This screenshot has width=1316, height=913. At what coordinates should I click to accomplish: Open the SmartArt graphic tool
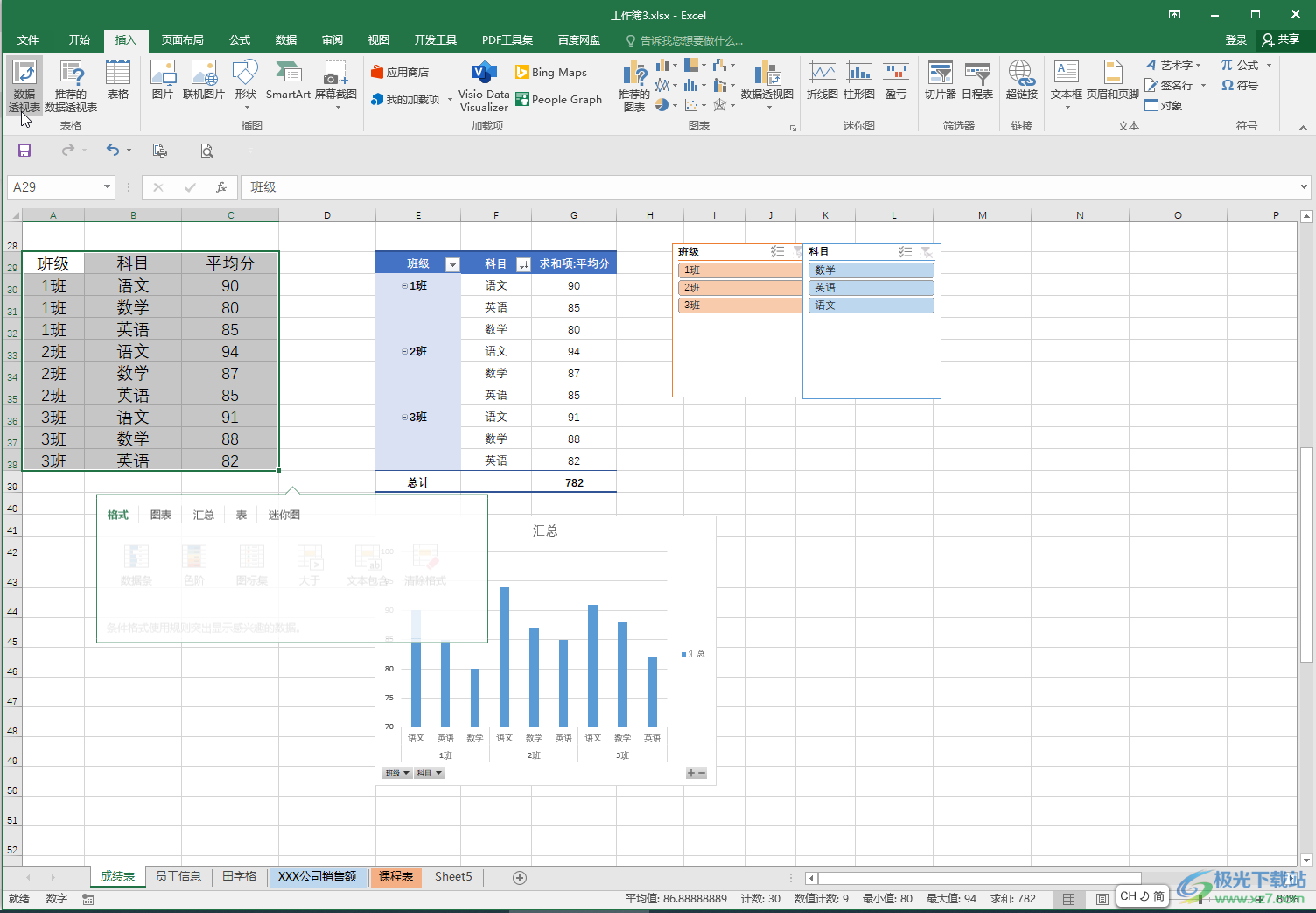pos(288,81)
